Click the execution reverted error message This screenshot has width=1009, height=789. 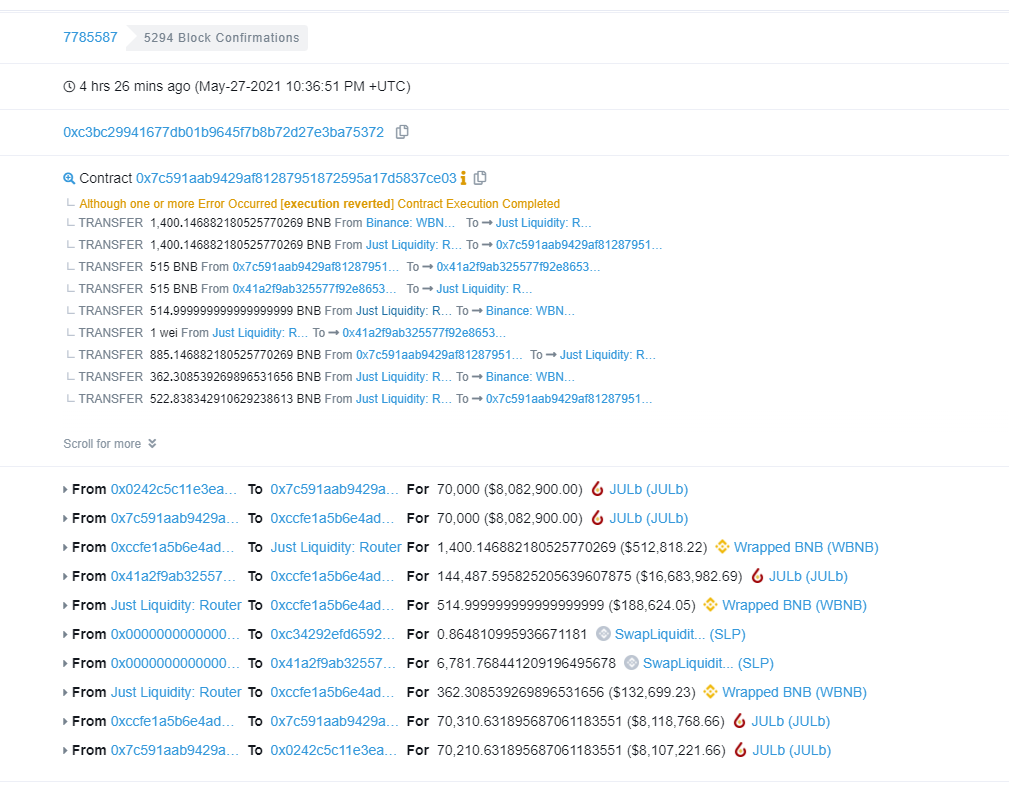(x=319, y=203)
